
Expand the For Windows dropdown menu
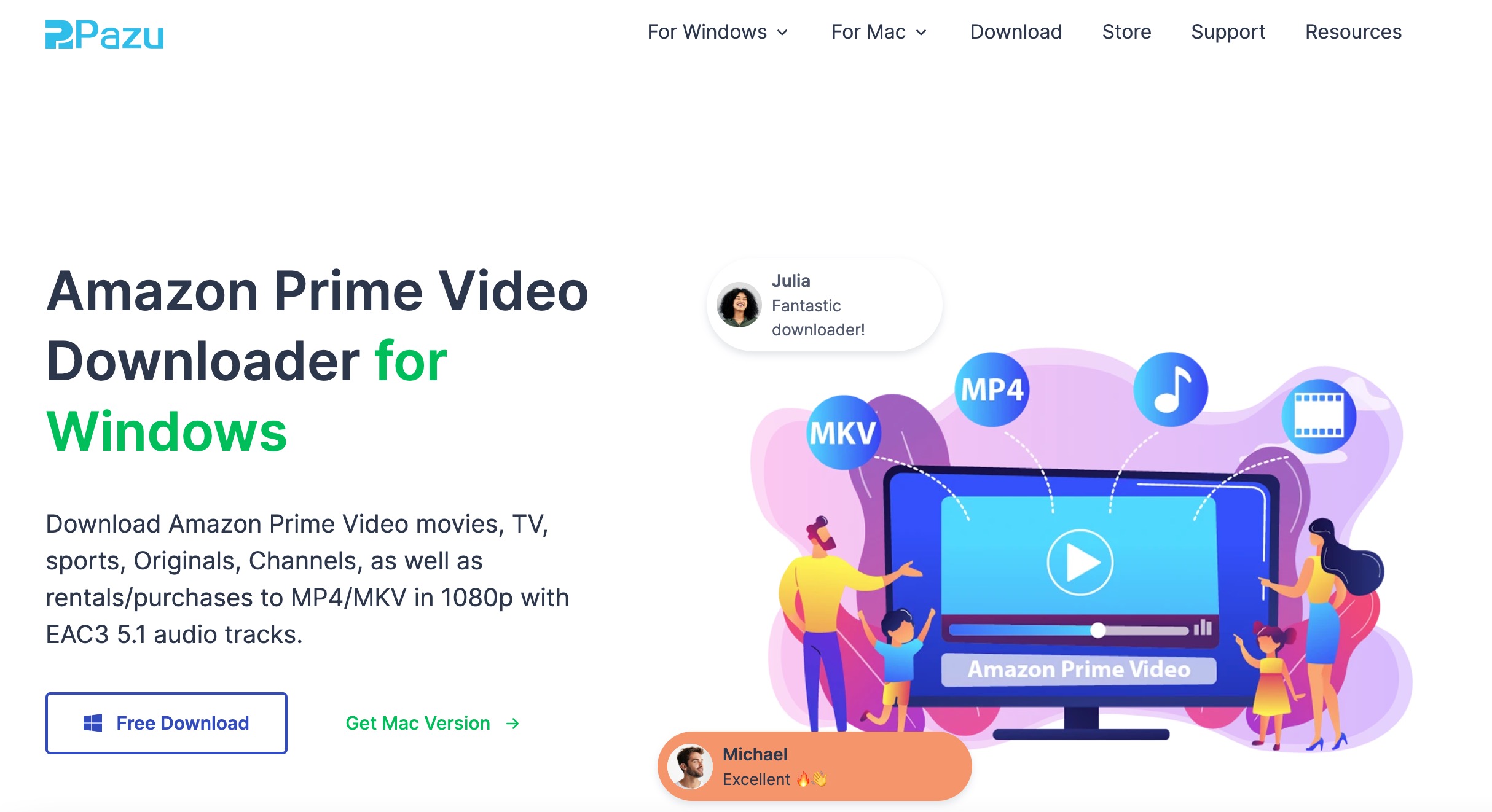[718, 32]
